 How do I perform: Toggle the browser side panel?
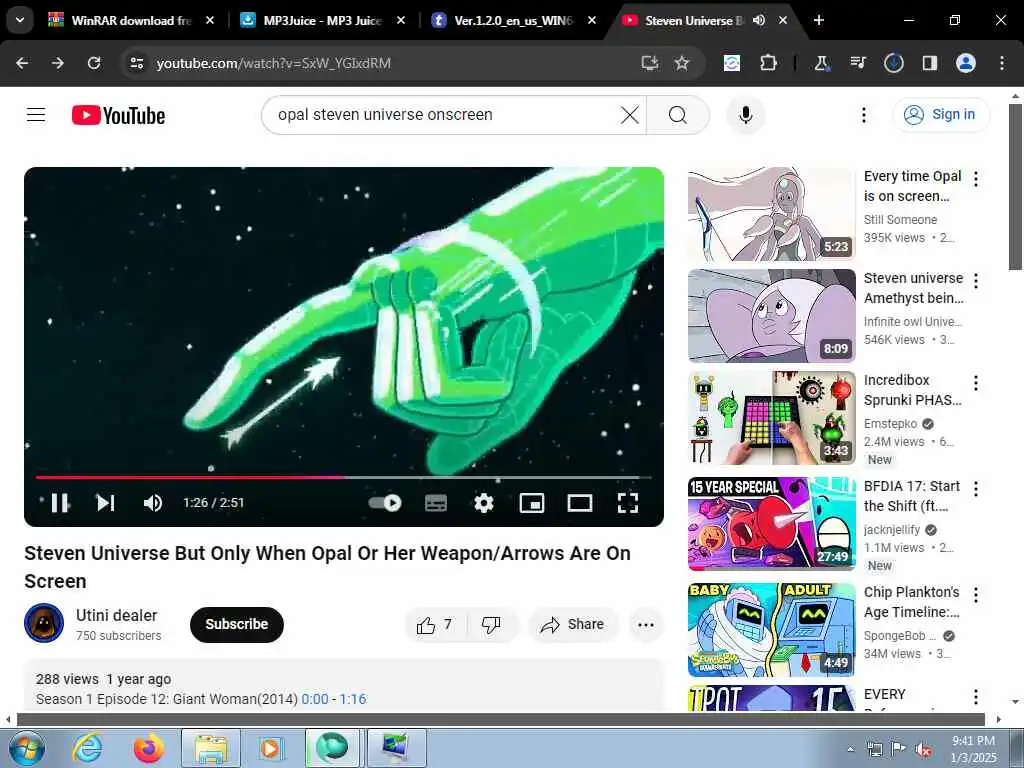point(929,63)
